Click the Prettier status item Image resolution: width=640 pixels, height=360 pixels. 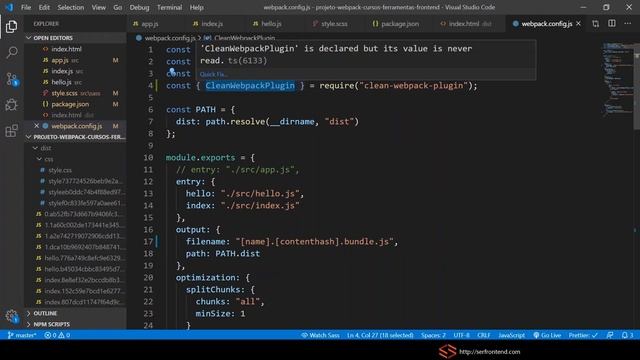tap(583, 335)
